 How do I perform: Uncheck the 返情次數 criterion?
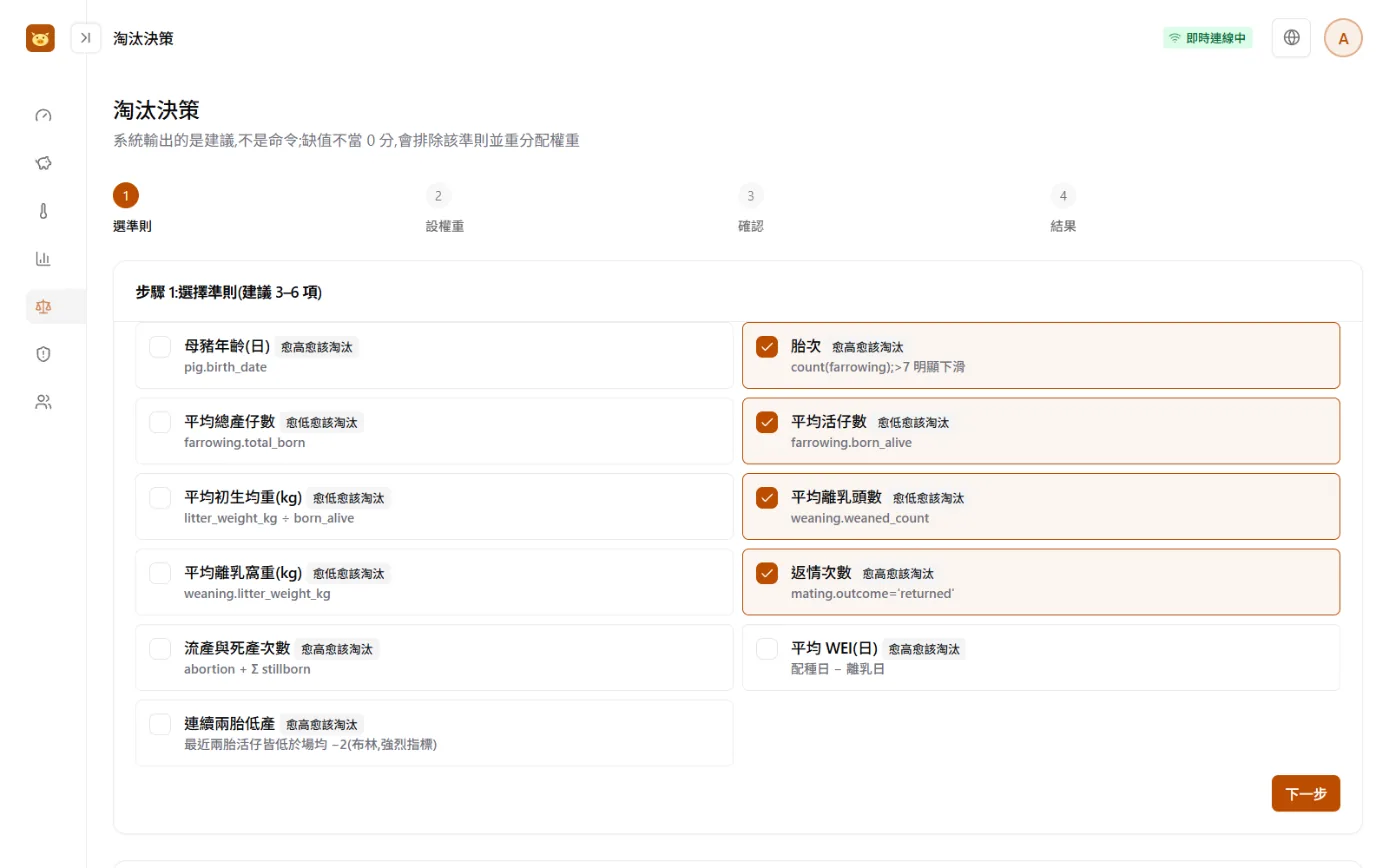click(767, 573)
